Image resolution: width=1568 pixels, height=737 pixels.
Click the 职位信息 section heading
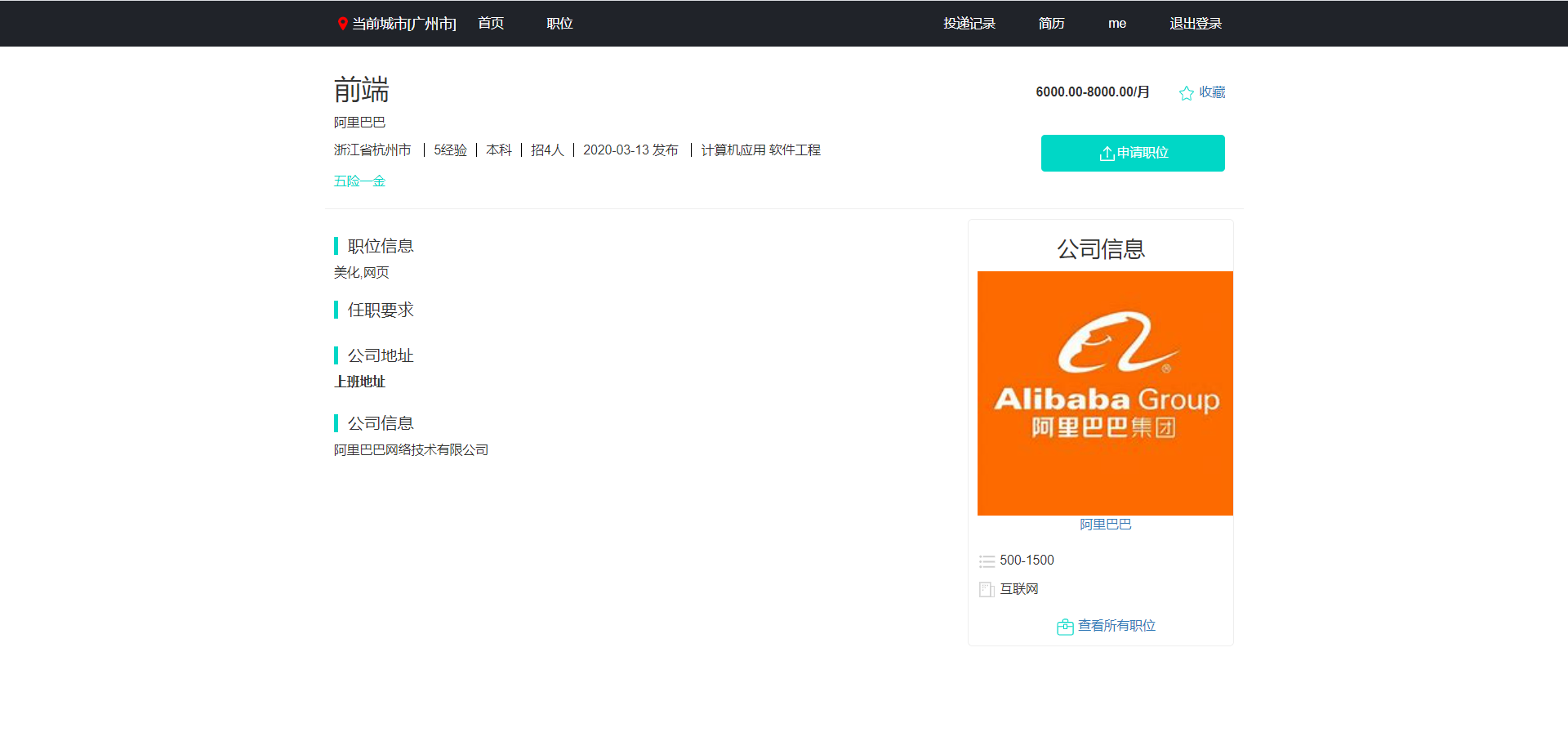click(381, 246)
